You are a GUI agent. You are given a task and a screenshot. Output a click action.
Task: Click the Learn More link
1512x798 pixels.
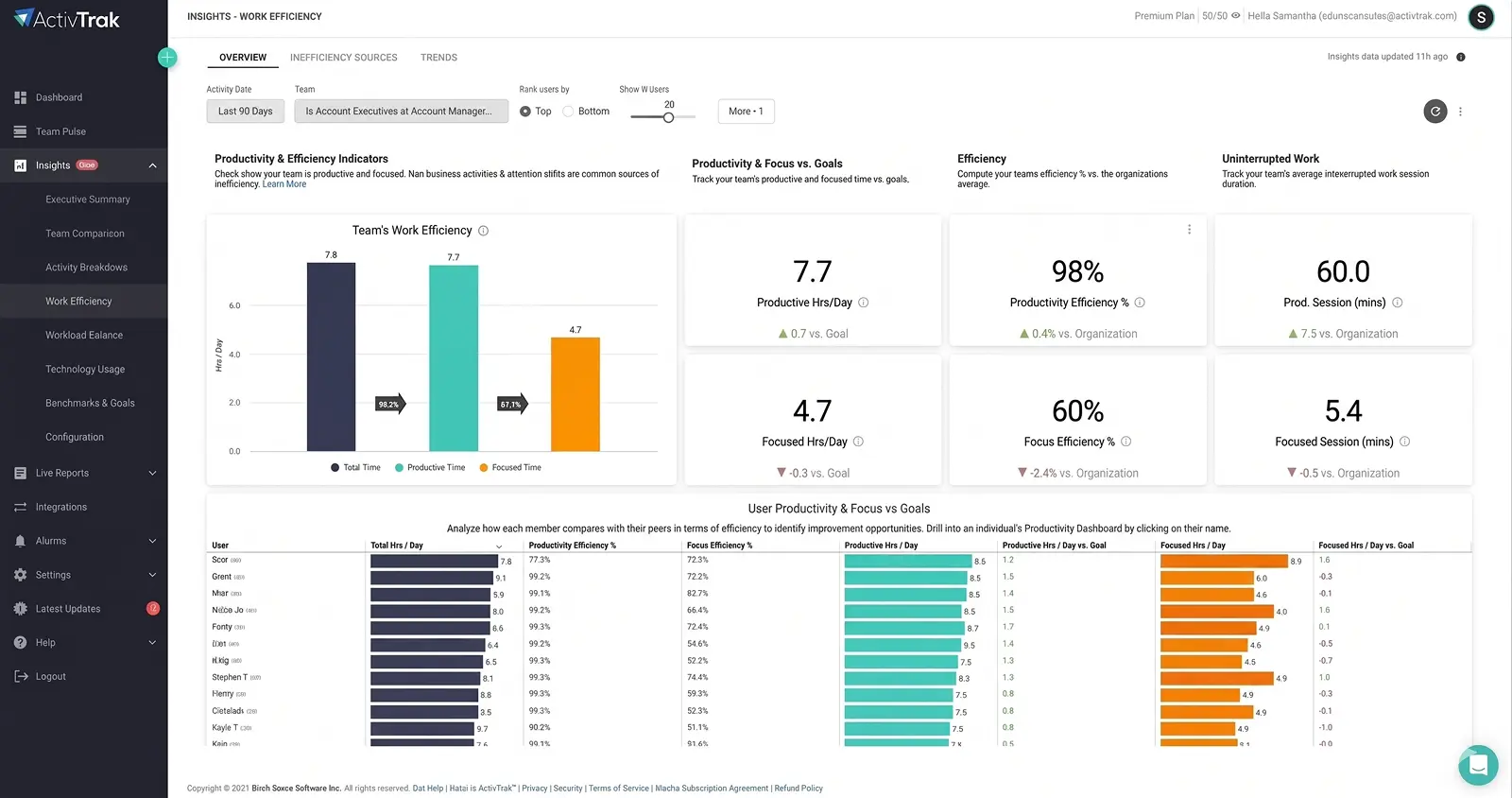(284, 184)
